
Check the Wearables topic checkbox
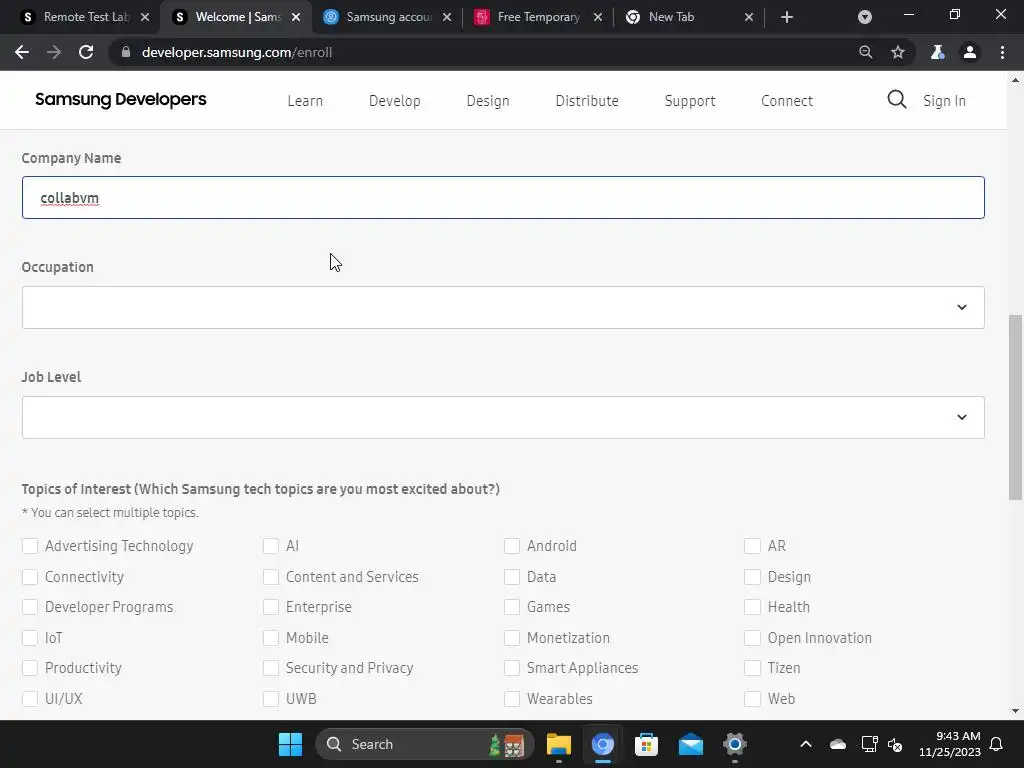pyautogui.click(x=512, y=699)
